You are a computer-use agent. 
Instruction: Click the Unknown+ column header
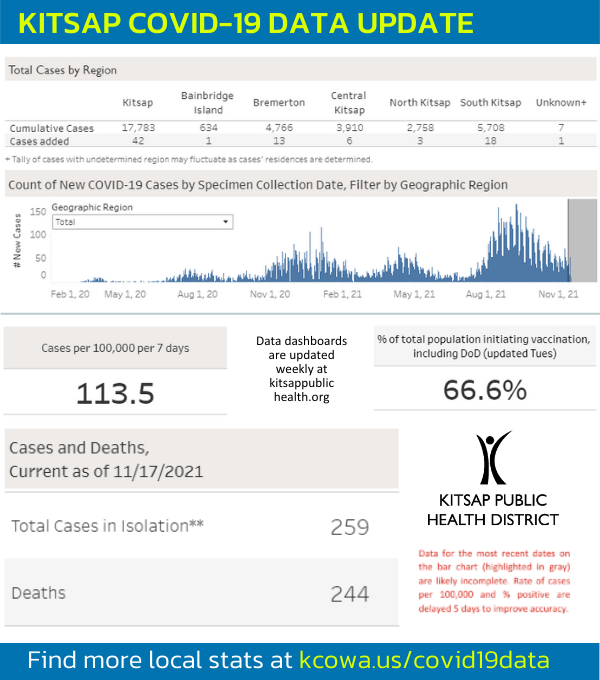pos(561,103)
